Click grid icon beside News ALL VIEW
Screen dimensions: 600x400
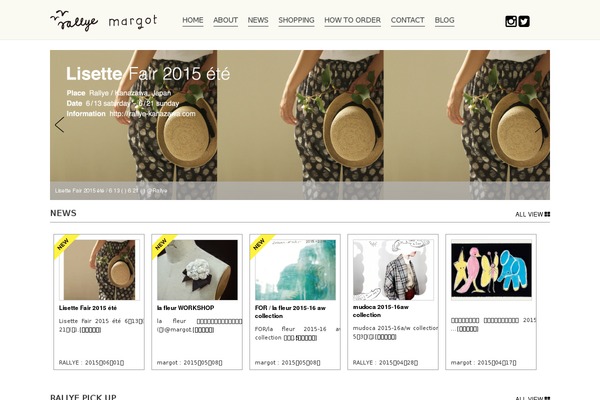[x=547, y=214]
